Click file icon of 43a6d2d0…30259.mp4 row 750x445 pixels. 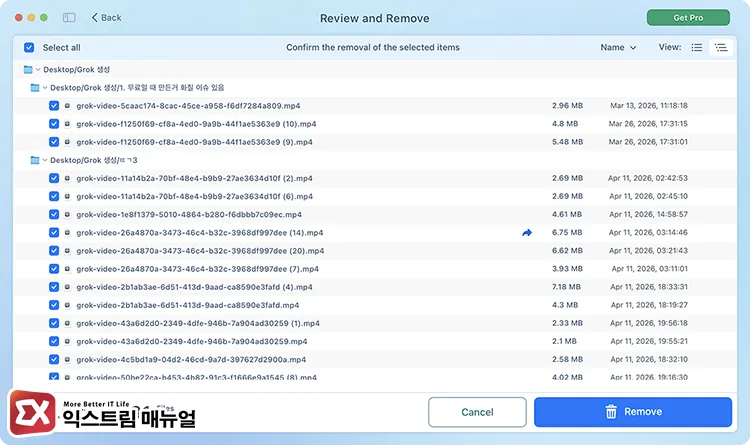[x=67, y=342]
